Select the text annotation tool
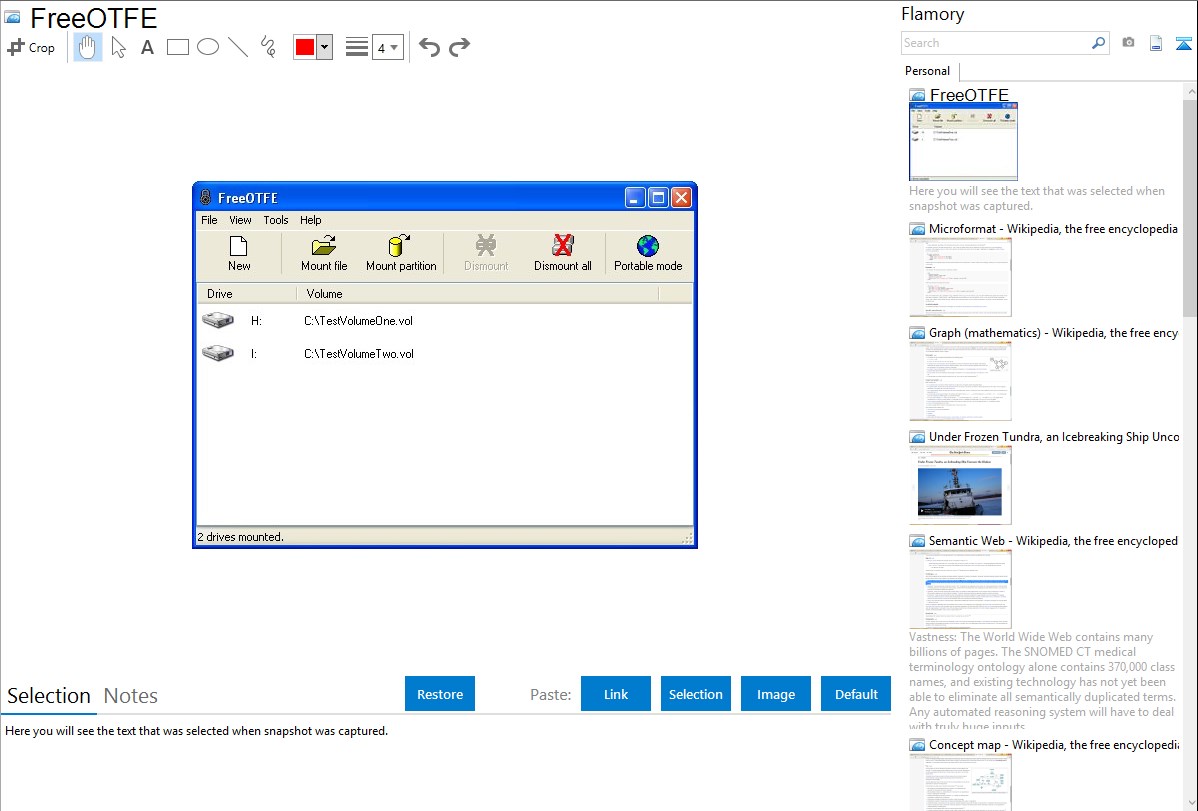 pyautogui.click(x=147, y=47)
